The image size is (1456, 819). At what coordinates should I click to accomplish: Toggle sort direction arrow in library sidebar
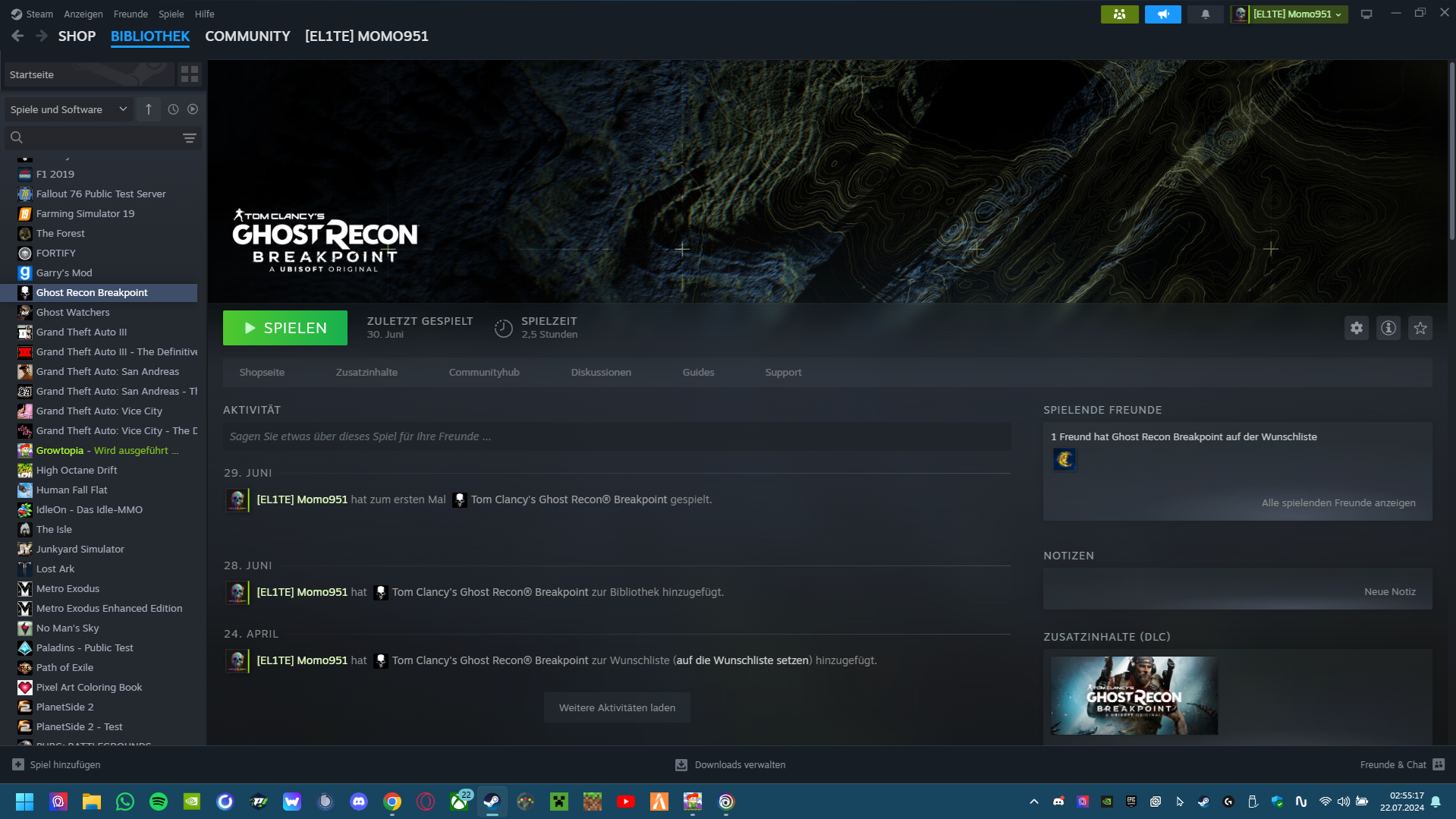[x=149, y=109]
